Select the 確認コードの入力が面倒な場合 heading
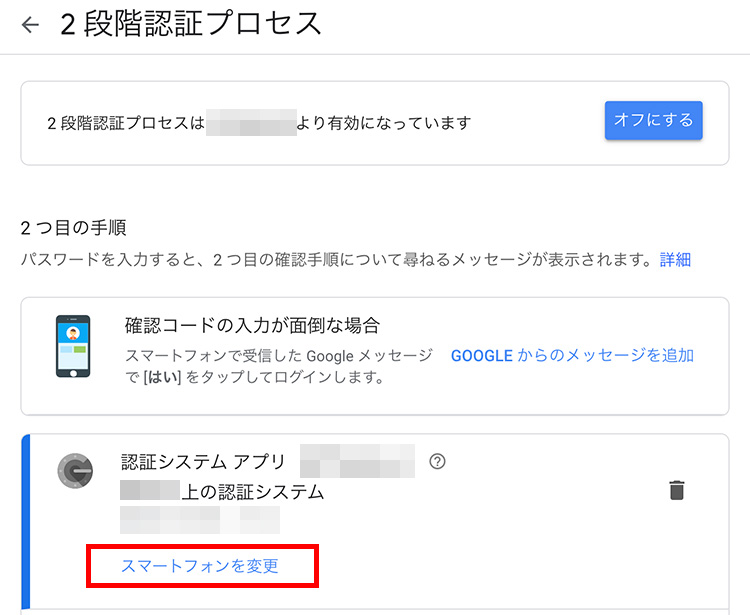 tap(253, 326)
